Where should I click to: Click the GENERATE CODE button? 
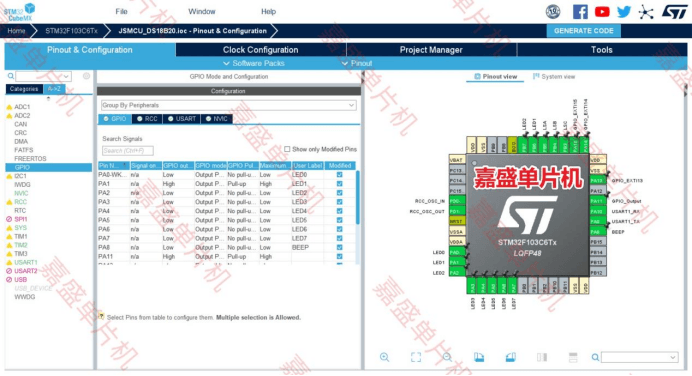tap(583, 31)
